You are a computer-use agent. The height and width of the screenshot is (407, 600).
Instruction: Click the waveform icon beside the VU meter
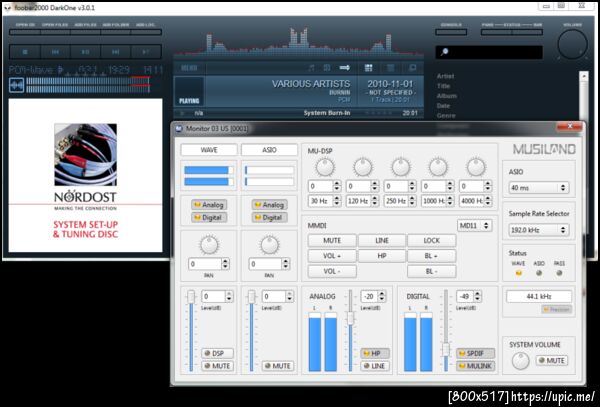(x=16, y=85)
